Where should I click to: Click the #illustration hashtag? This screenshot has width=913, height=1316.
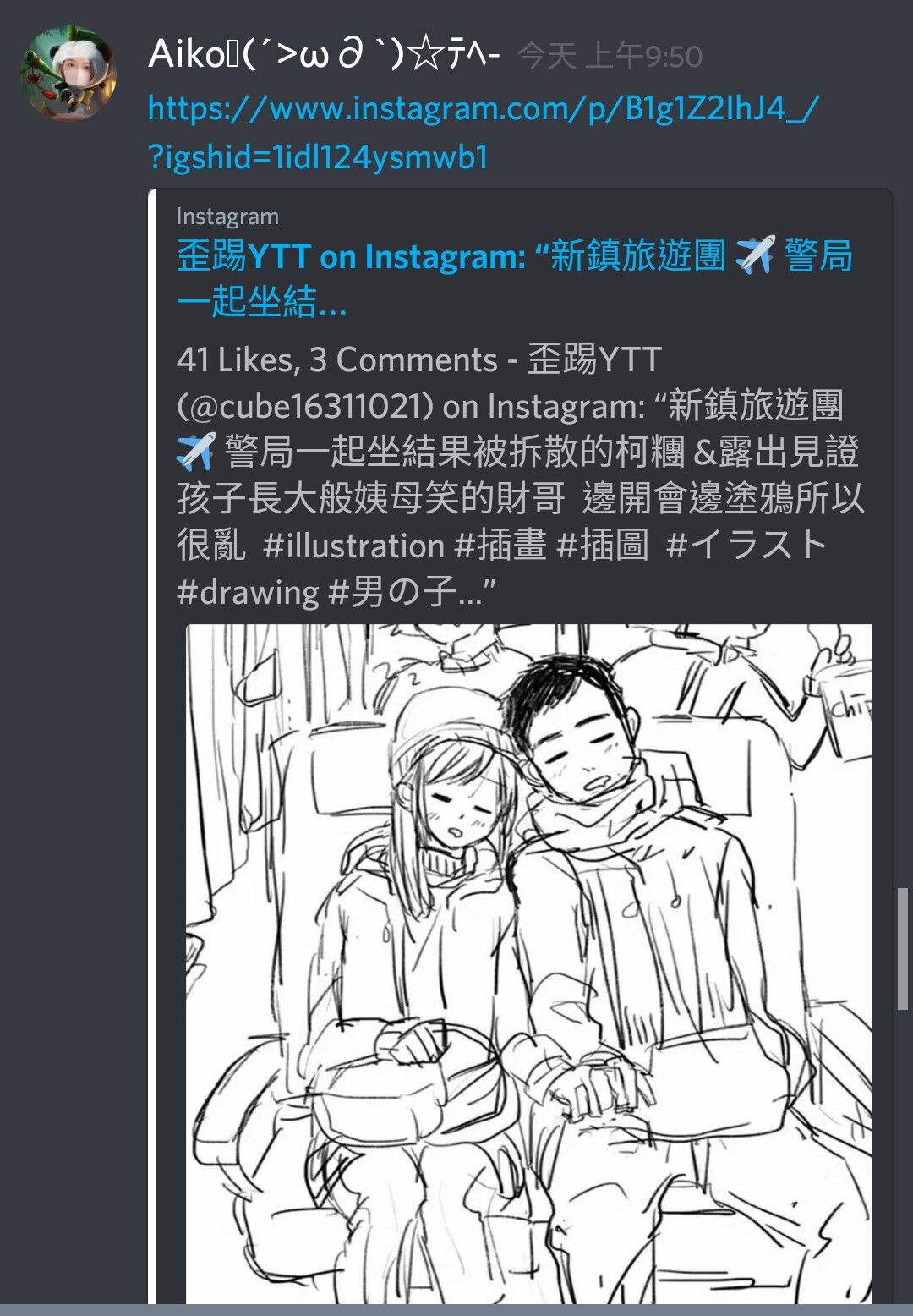click(x=353, y=546)
